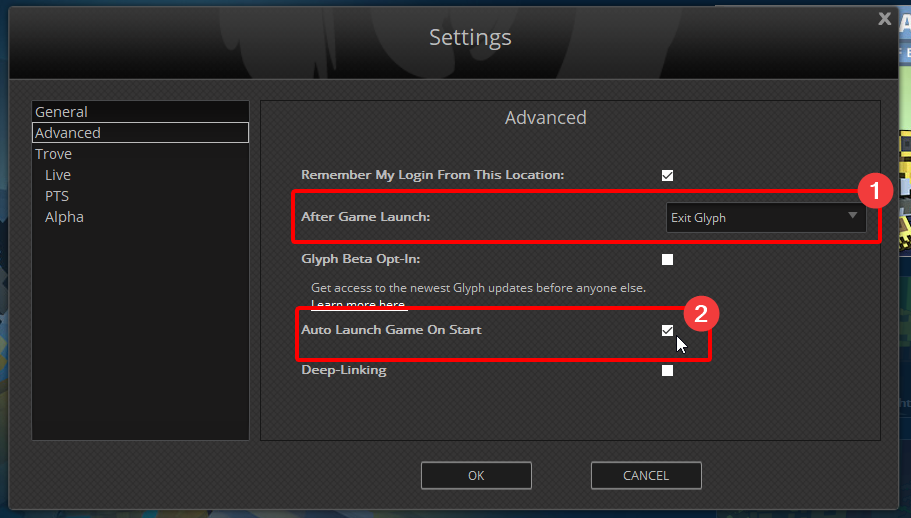Select General in settings list

140,111
